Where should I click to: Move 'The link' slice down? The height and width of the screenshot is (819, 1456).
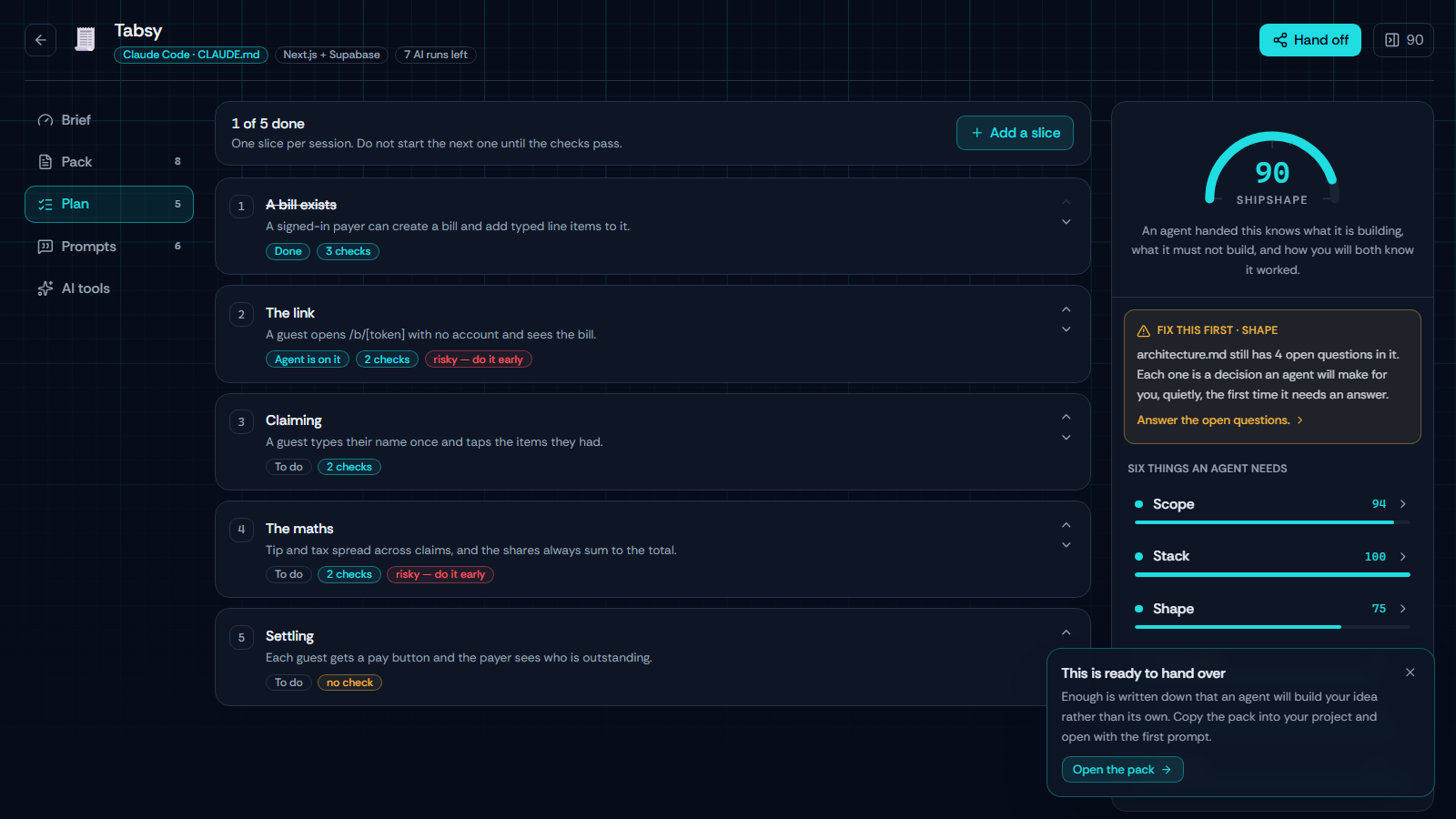(1066, 329)
